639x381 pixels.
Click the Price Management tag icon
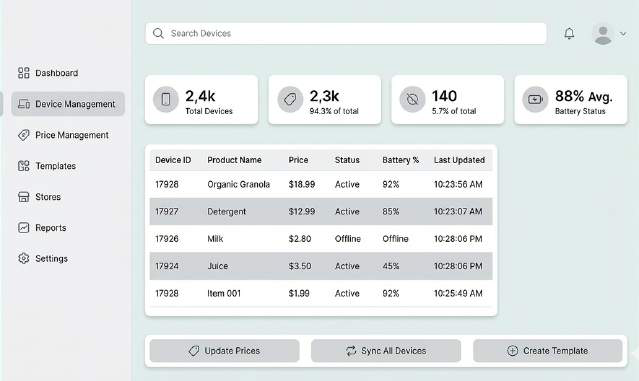click(24, 135)
